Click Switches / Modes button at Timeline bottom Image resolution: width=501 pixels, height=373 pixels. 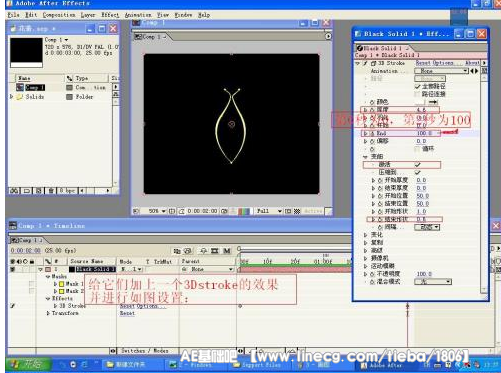click(145, 351)
